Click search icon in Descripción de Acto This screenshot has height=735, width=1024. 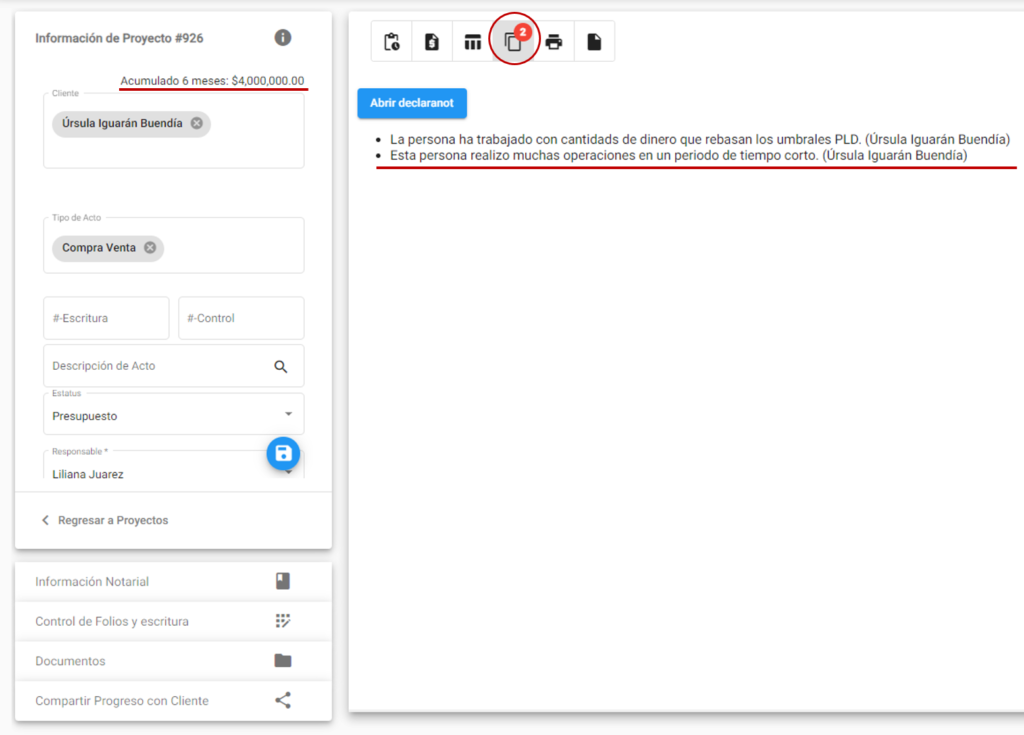pyautogui.click(x=281, y=367)
